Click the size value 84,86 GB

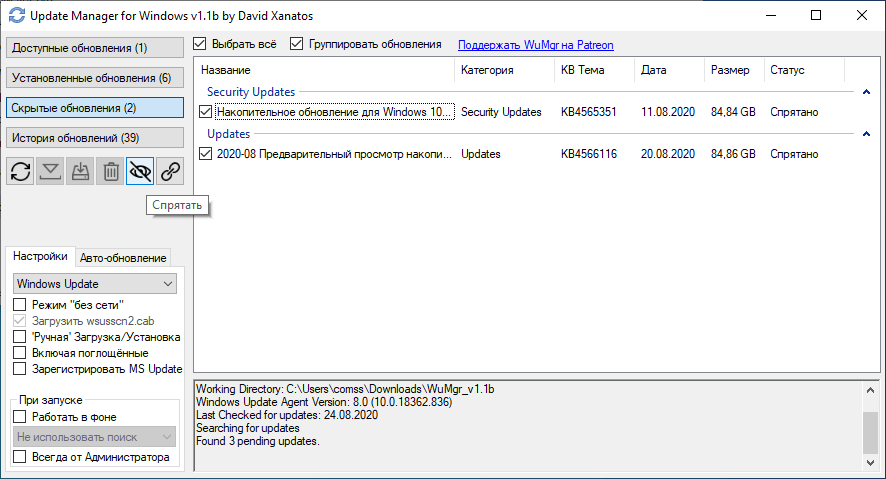point(733,154)
